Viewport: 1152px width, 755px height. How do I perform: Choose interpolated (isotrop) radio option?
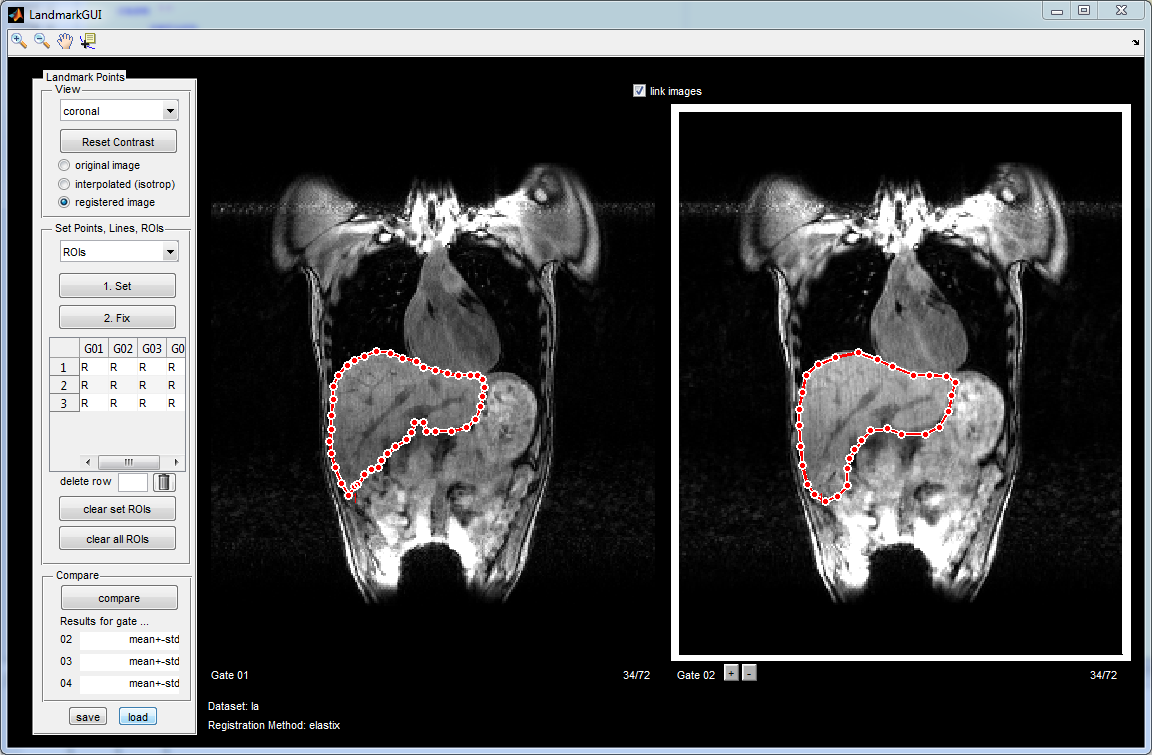point(65,184)
